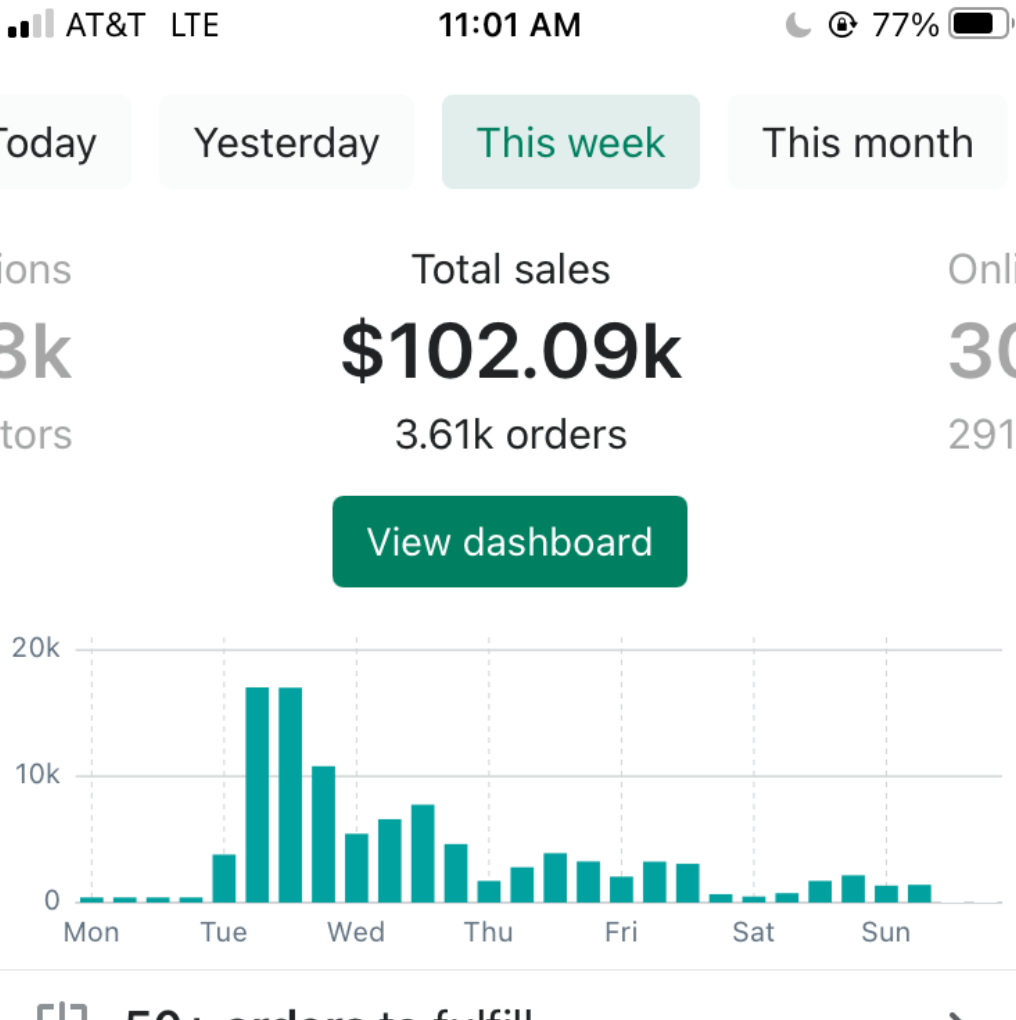Show stats for This month
This screenshot has height=1020, width=1016.
coord(867,143)
